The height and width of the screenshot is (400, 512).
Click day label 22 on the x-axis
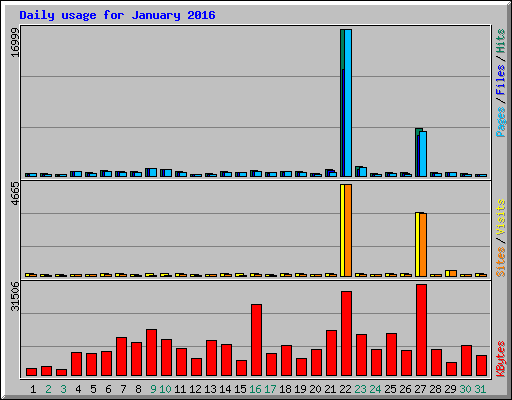(345, 389)
